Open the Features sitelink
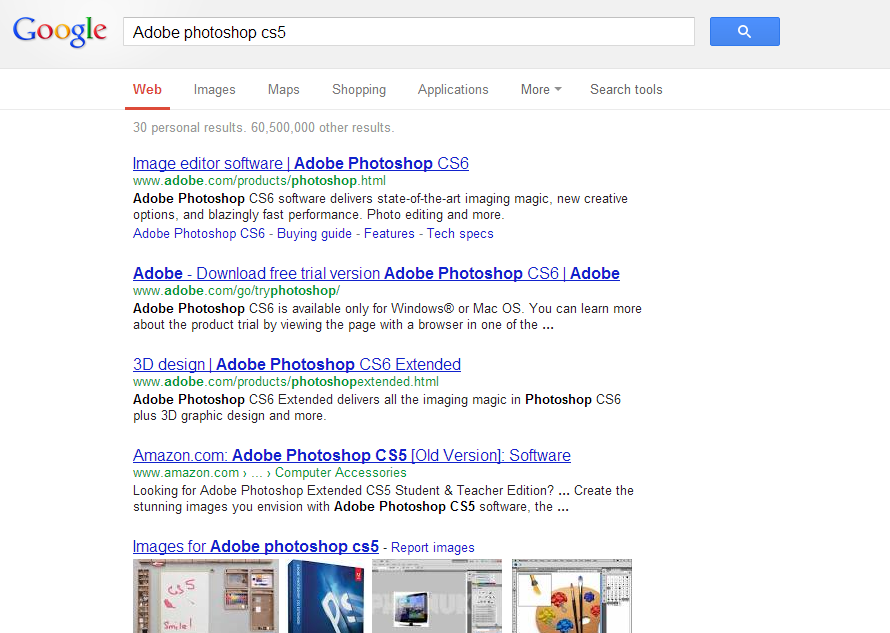Image resolution: width=890 pixels, height=633 pixels. tap(389, 233)
